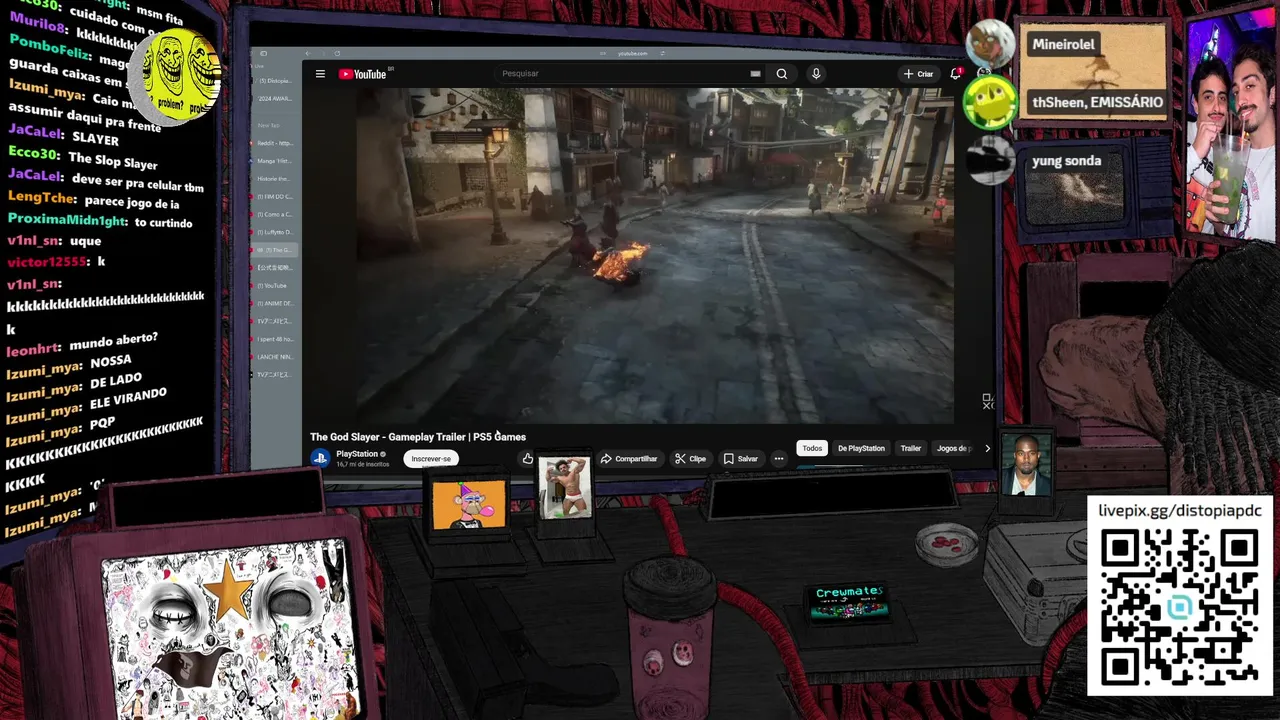
Task: Open the notifications bell
Action: click(956, 74)
